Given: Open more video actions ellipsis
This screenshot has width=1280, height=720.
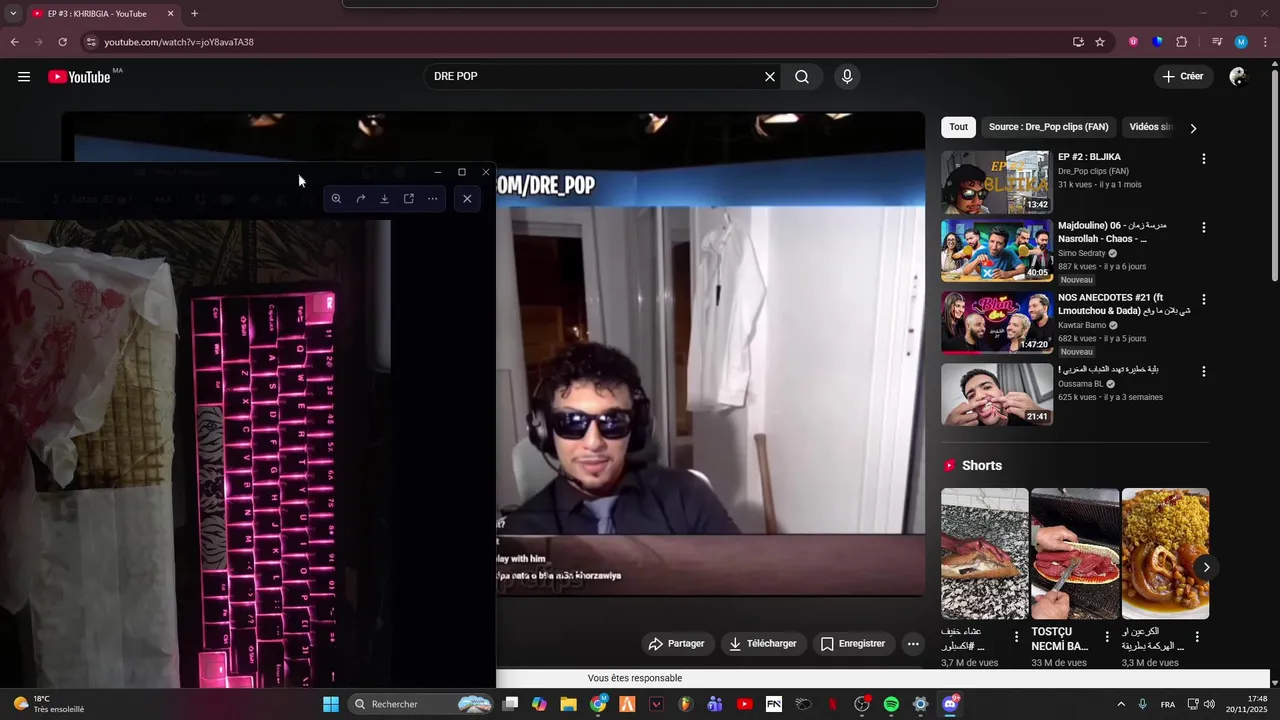Looking at the screenshot, I should coord(913,644).
